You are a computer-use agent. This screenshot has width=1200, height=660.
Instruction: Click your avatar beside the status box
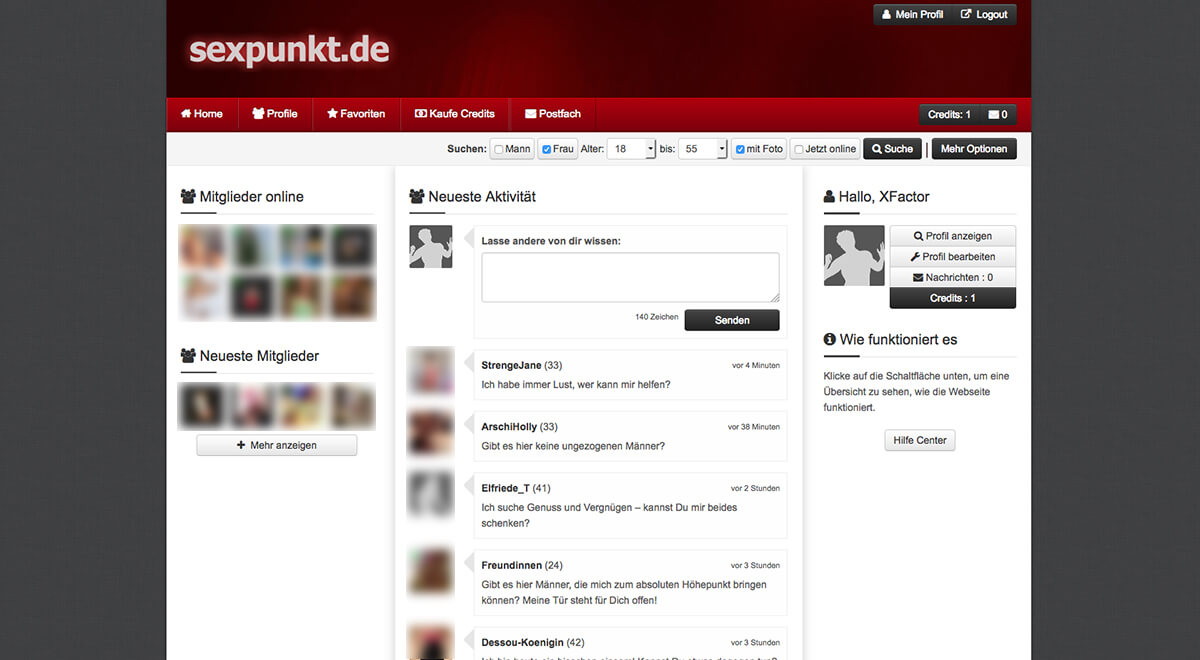[431, 246]
